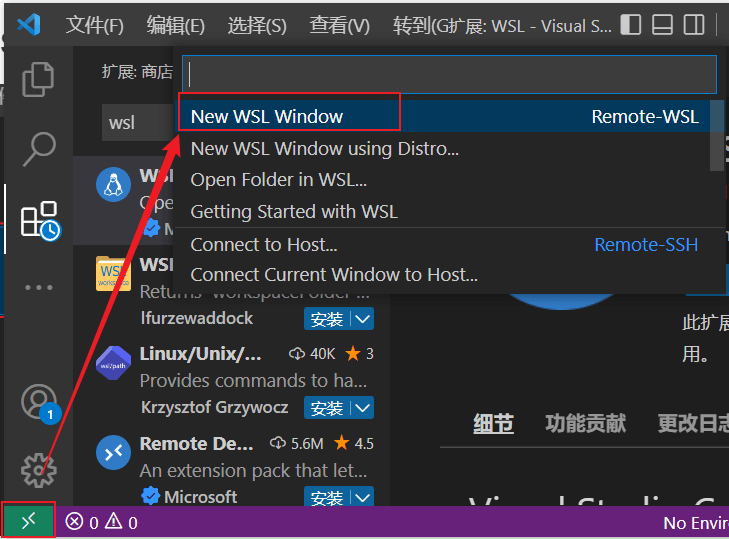Toggle bottom panel layout icon

662,25
